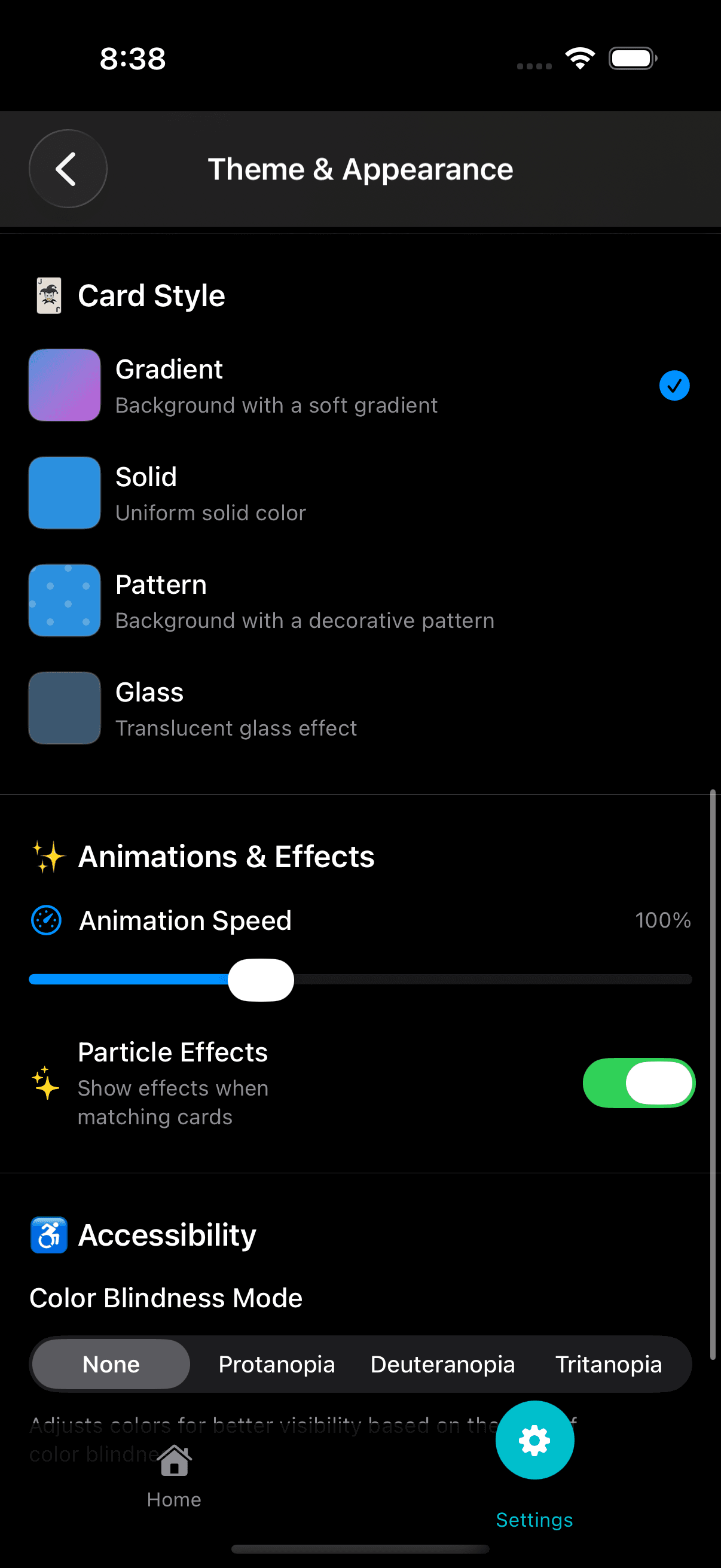Image resolution: width=721 pixels, height=1568 pixels.
Task: Switch to the Deuteranopia mode
Action: [442, 1364]
